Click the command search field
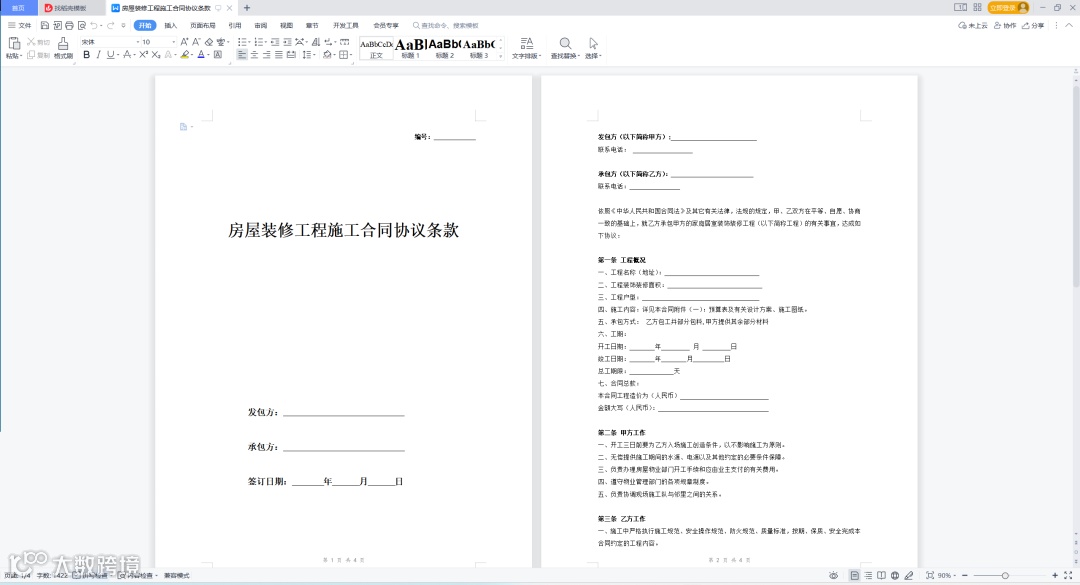The image size is (1080, 585). point(446,25)
